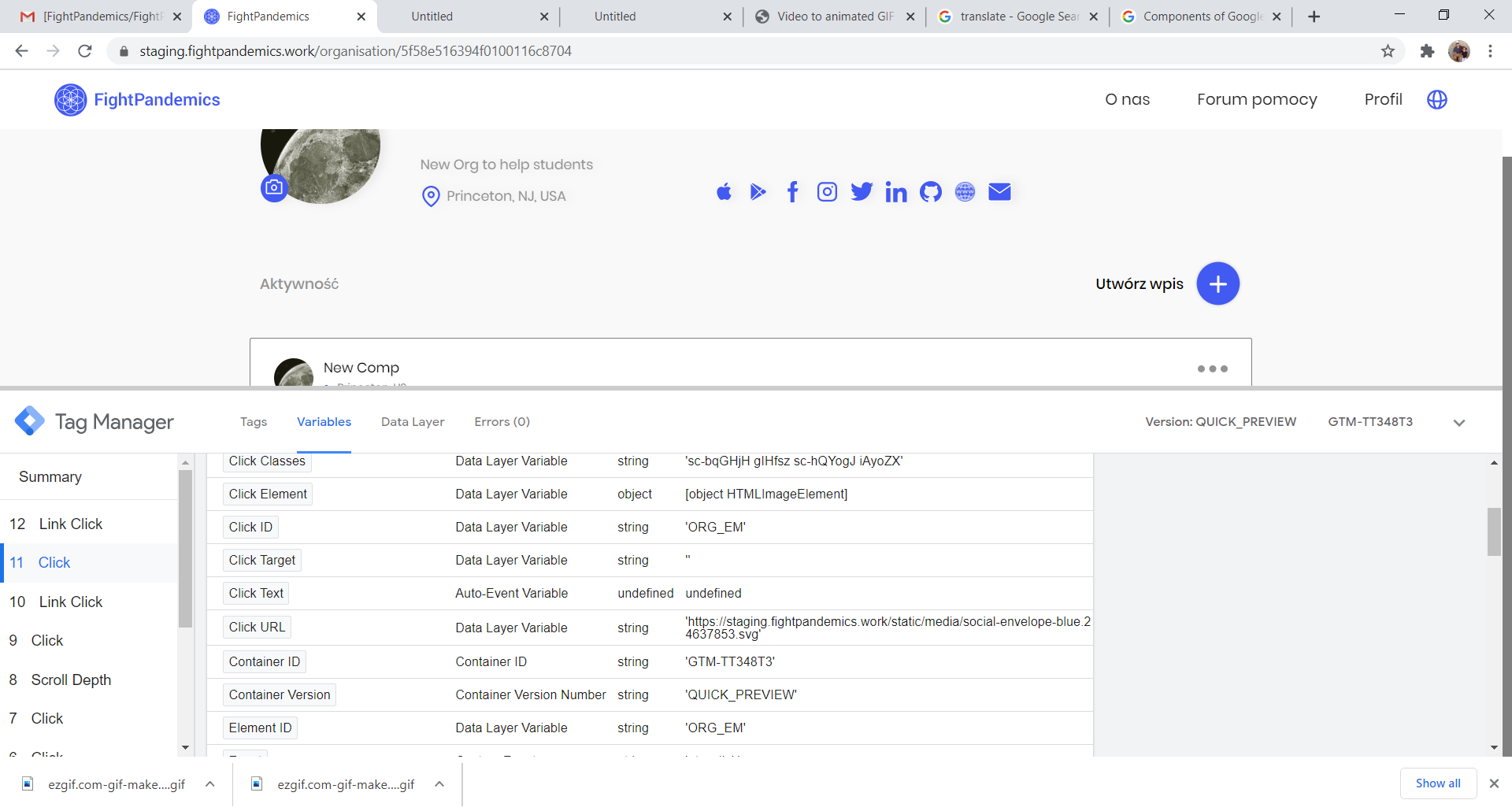Open the Instagram social icon
This screenshot has height=811, width=1512.
click(x=827, y=192)
